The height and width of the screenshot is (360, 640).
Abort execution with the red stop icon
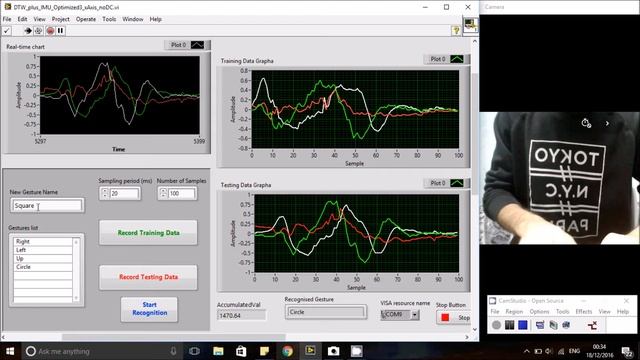pos(50,31)
